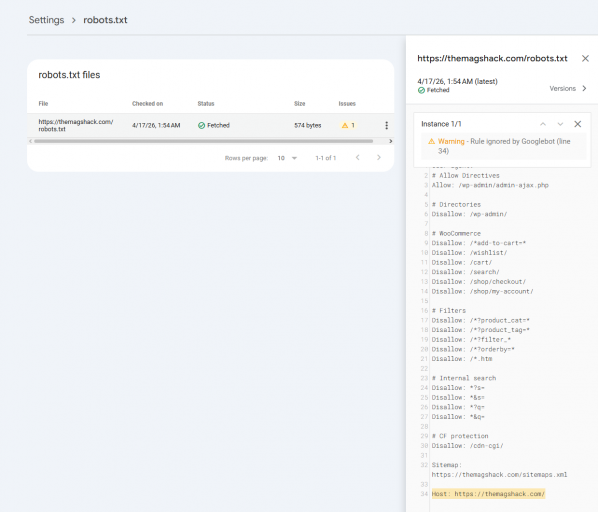Open the three-dot menu for robots.txt row
Screen dimensions: 598x512
(x=386, y=125)
